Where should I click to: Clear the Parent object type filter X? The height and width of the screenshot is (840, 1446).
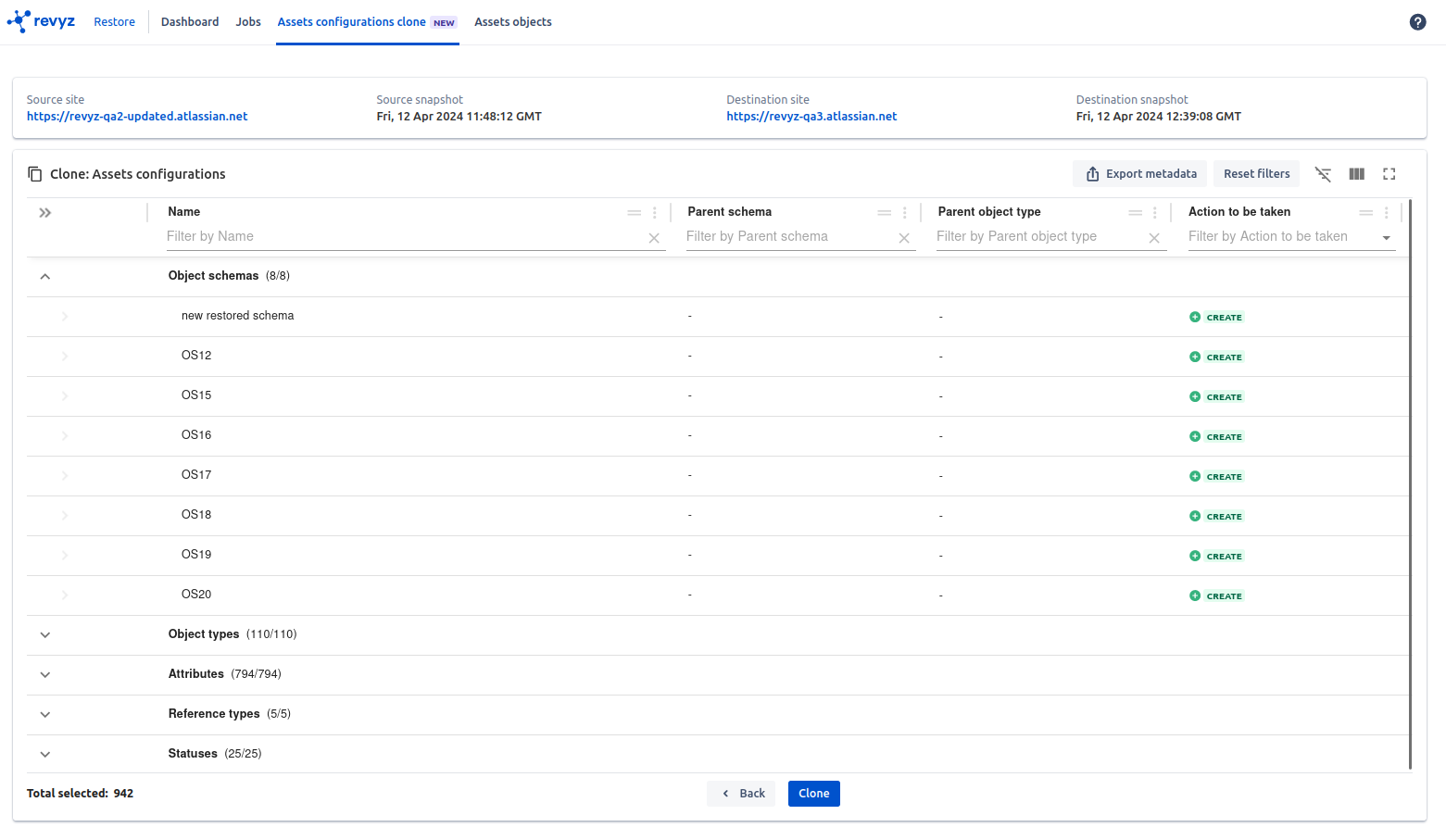1154,238
